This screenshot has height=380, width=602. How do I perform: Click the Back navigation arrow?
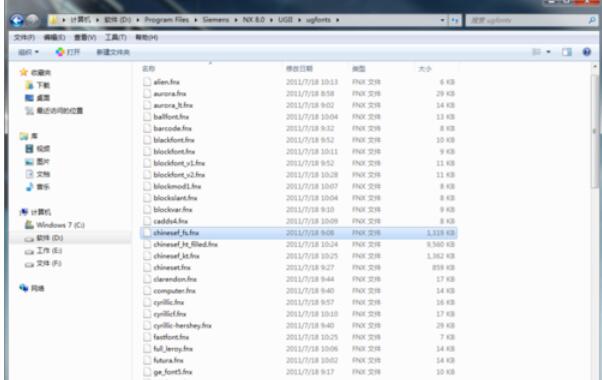click(x=17, y=20)
